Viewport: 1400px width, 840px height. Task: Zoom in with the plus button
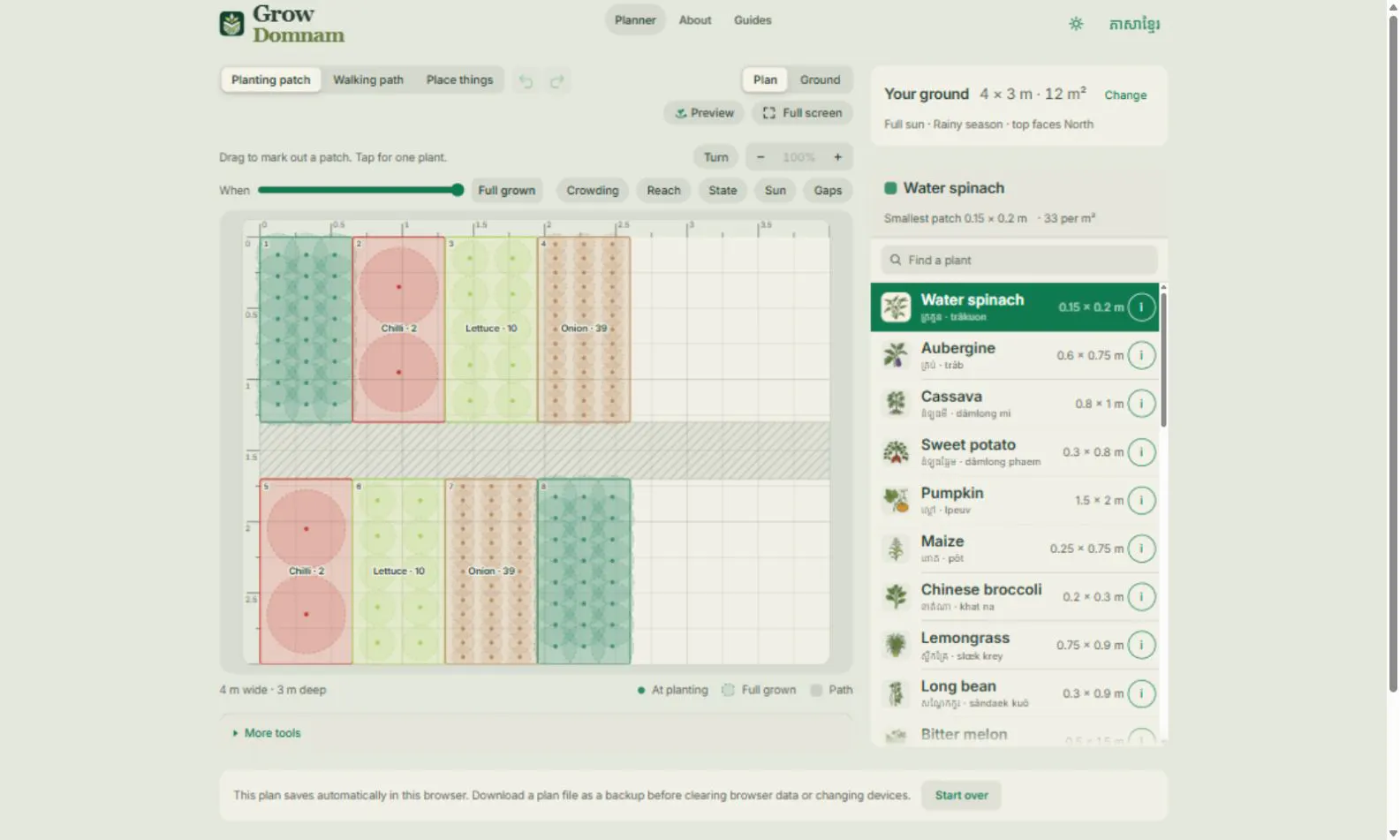(x=837, y=157)
